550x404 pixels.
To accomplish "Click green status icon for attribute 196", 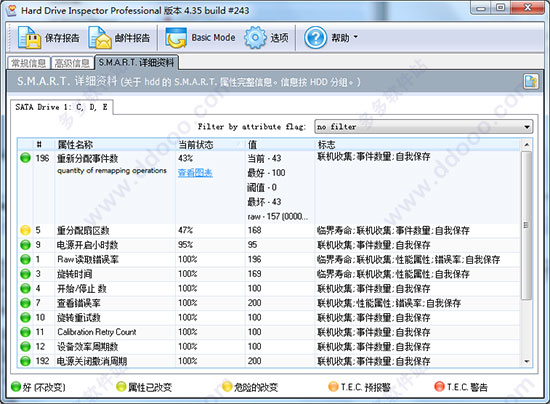I will (x=25, y=158).
